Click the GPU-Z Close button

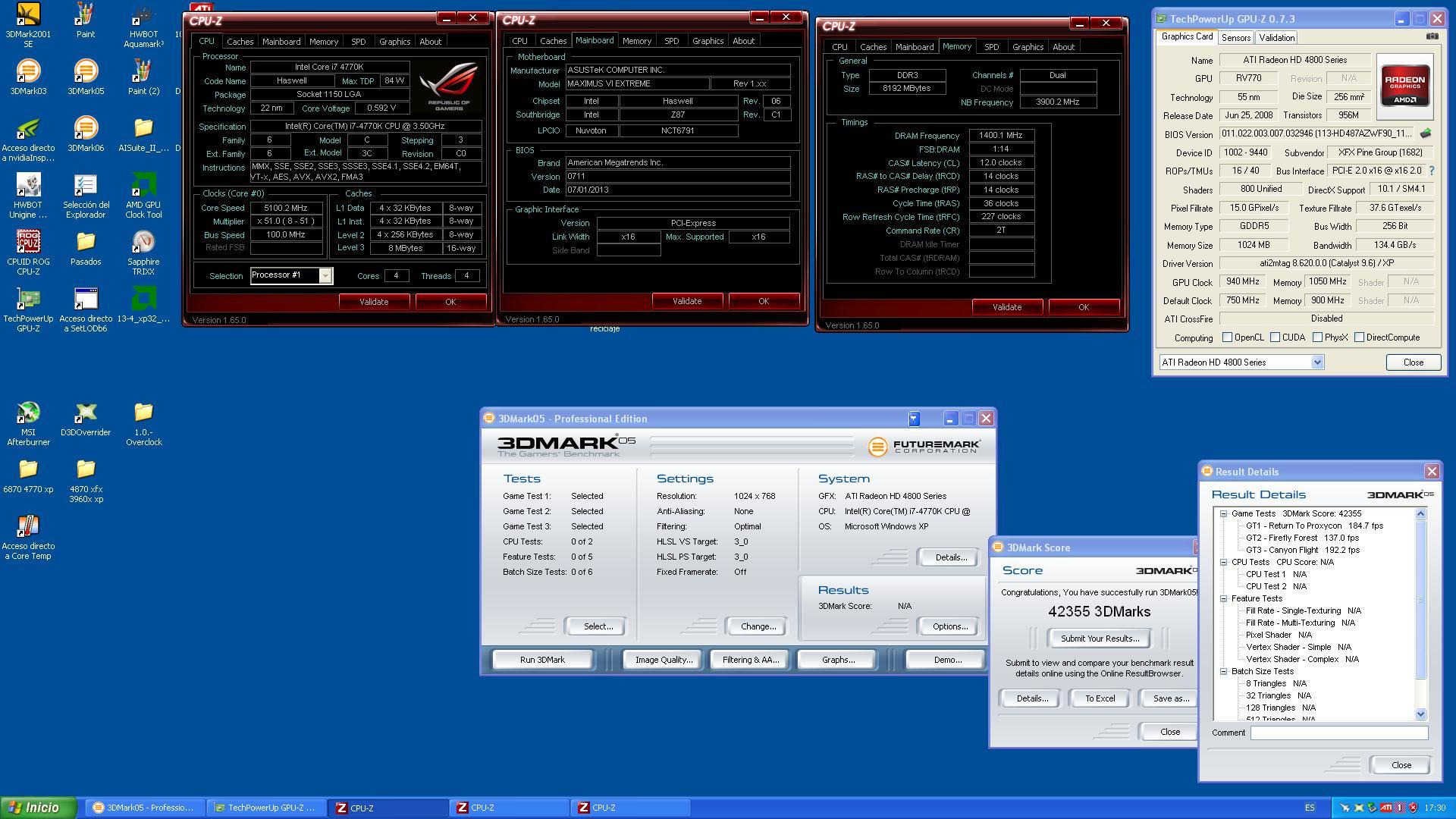pyautogui.click(x=1413, y=362)
